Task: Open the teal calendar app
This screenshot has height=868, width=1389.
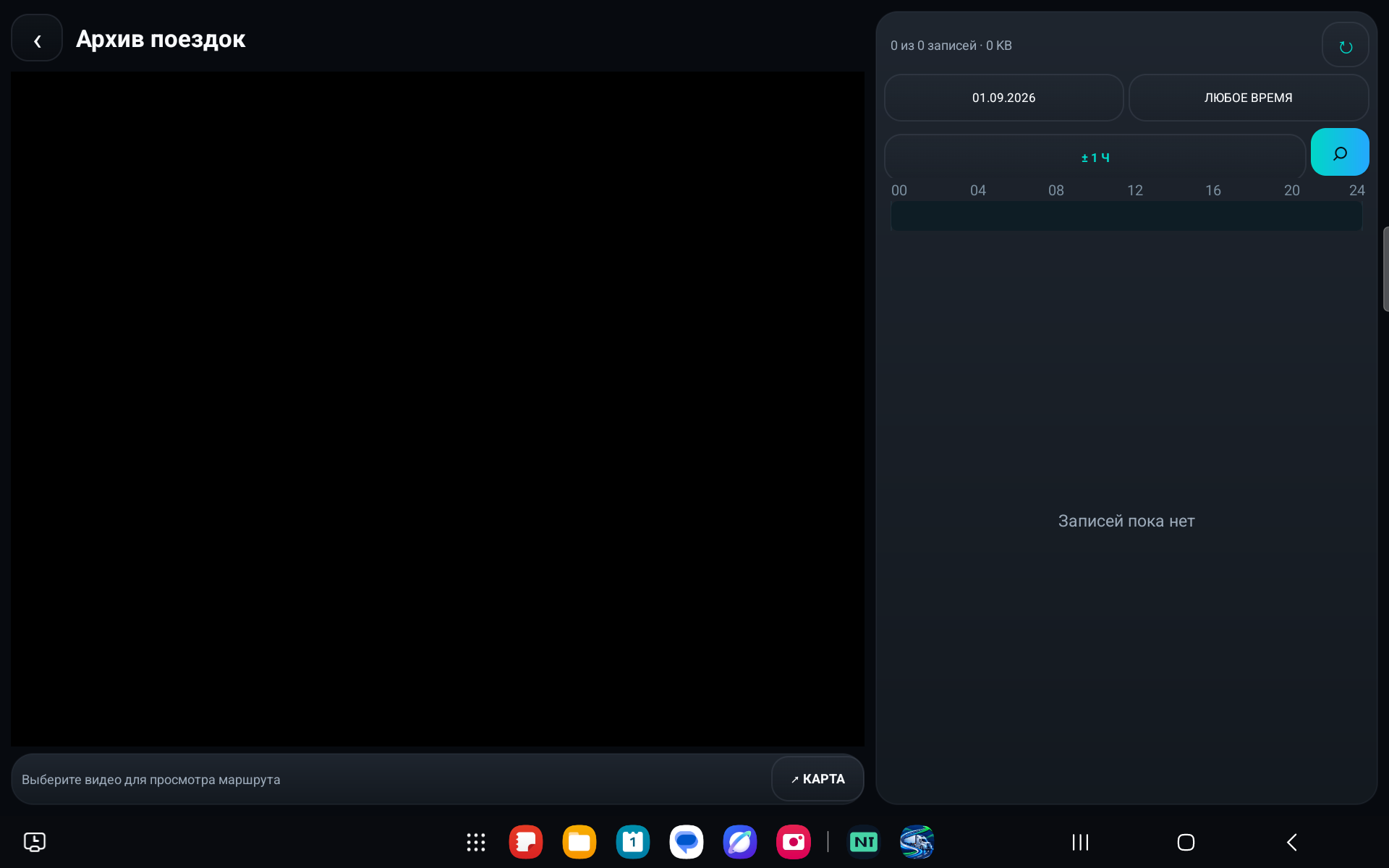Action: [633, 842]
